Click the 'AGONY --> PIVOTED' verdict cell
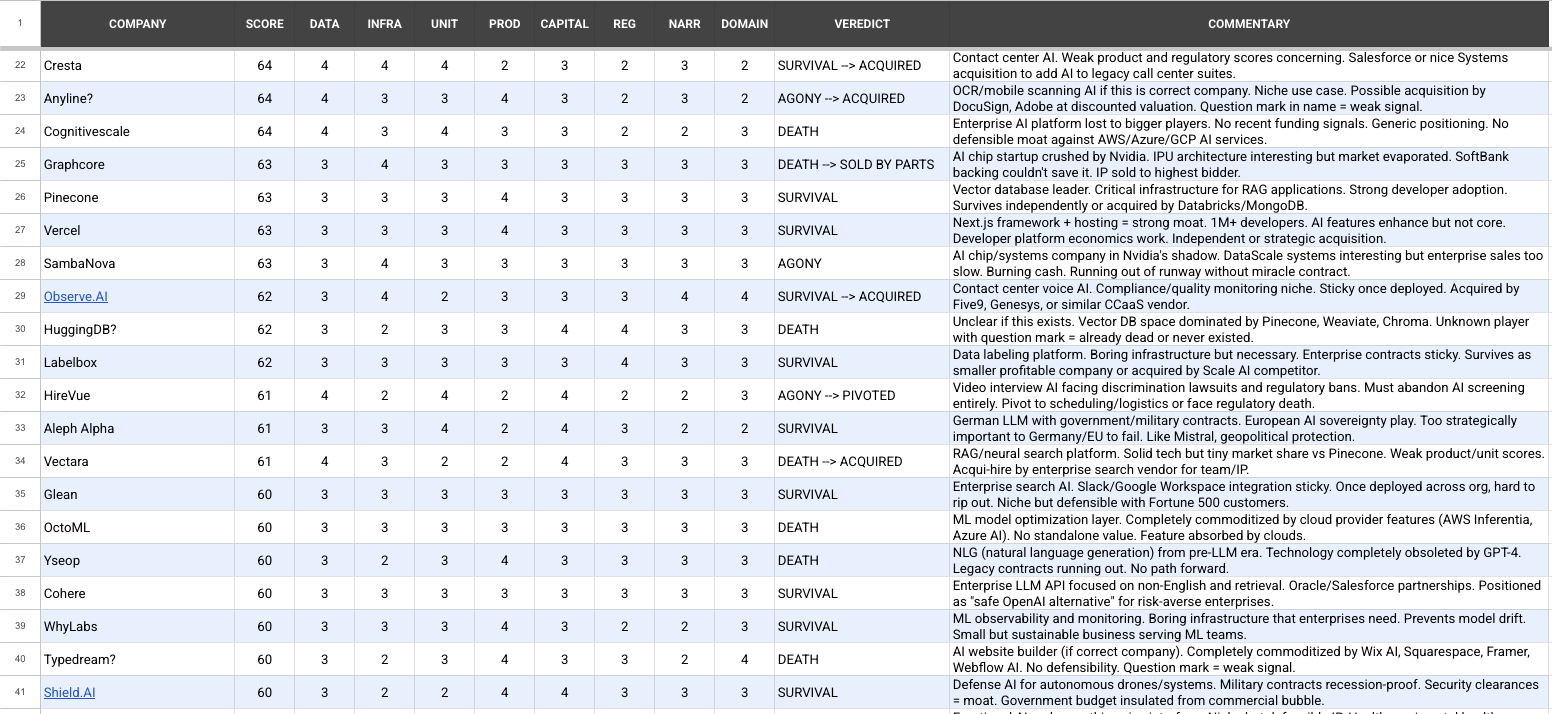1552x714 pixels. [x=861, y=396]
